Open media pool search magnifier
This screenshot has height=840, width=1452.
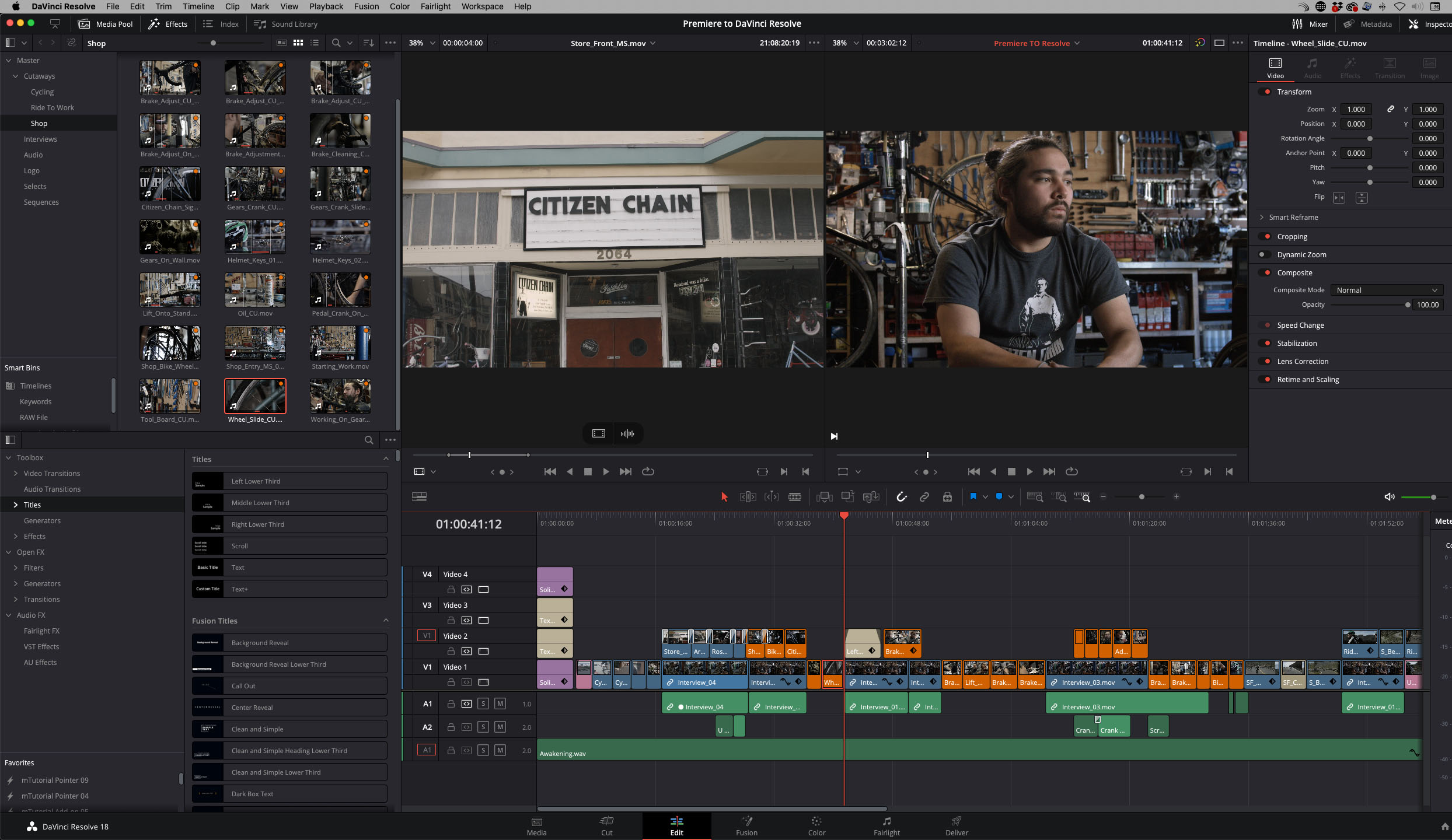coord(336,43)
